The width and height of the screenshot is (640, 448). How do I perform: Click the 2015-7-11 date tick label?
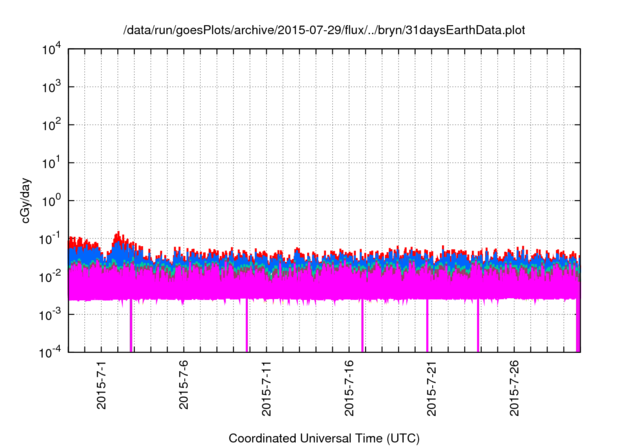pos(266,388)
